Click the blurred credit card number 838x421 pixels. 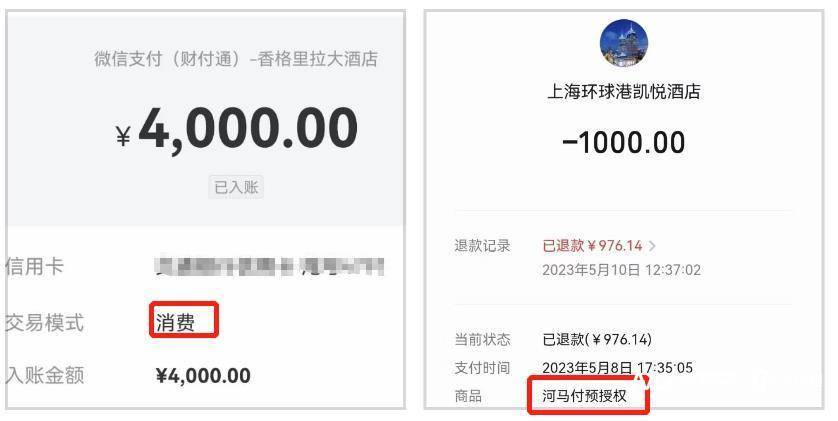click(x=269, y=266)
